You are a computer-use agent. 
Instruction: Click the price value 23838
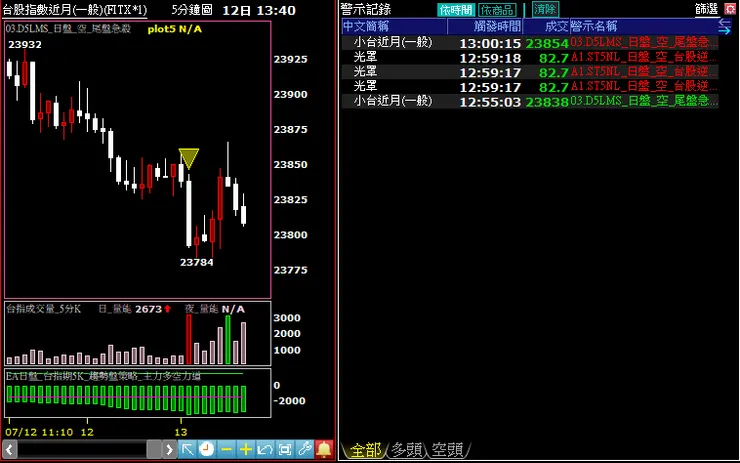click(x=547, y=101)
